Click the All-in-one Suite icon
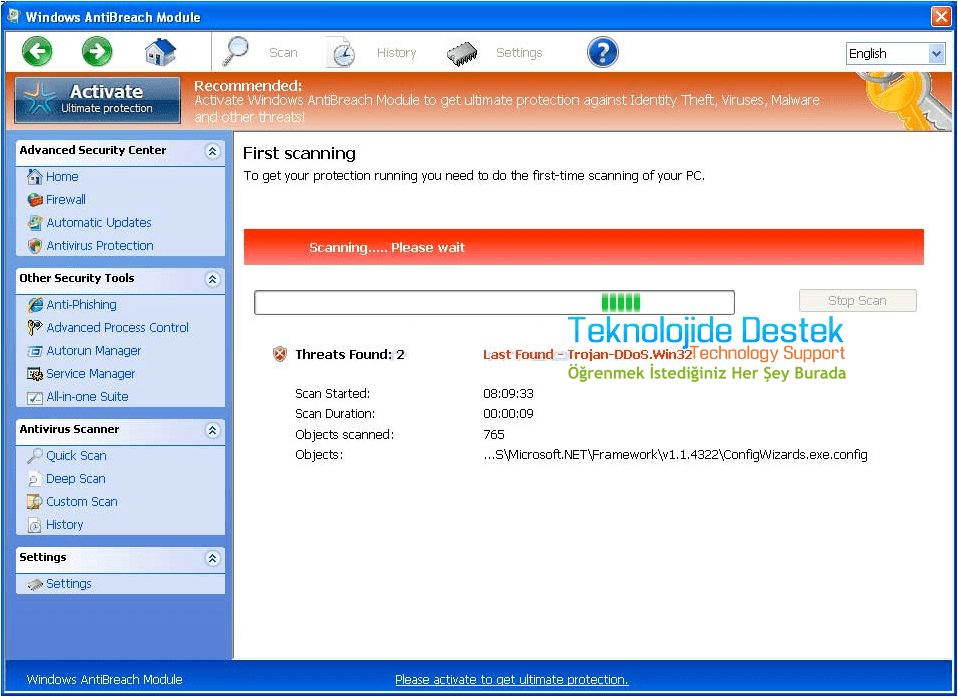The image size is (958, 697). 35,397
